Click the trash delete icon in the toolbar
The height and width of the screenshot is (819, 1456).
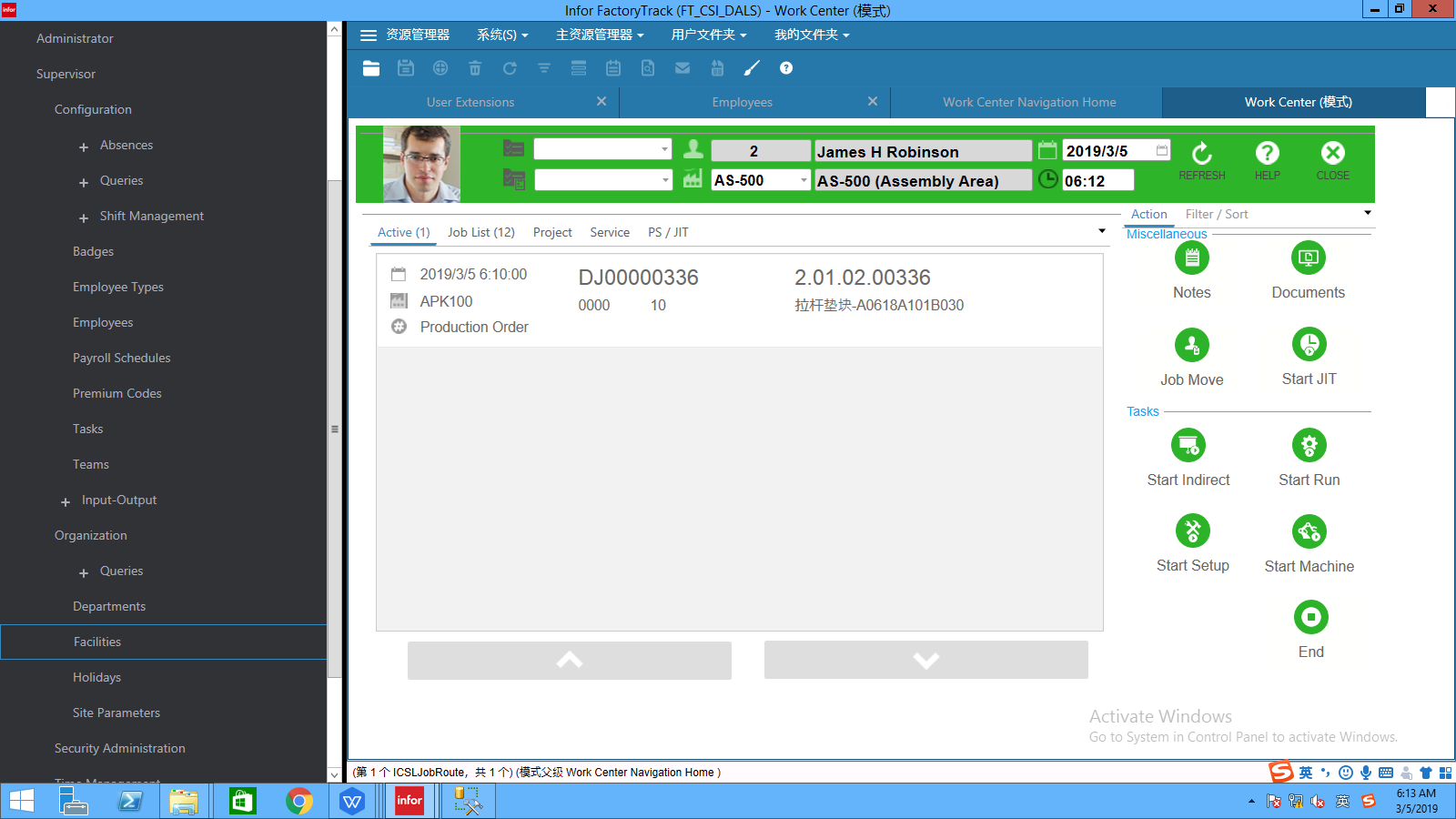tap(475, 68)
